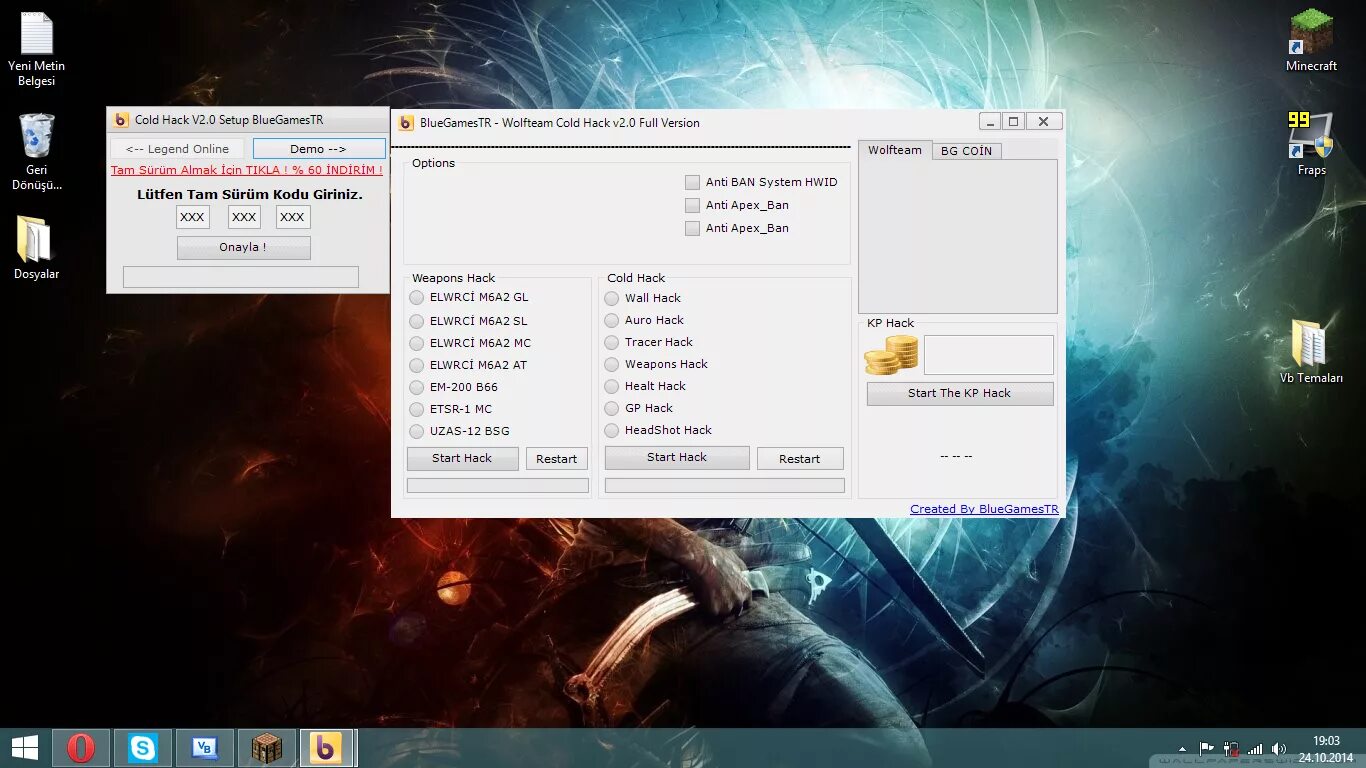Click Restart in Cold Hack group
The height and width of the screenshot is (768, 1366).
[x=800, y=459]
